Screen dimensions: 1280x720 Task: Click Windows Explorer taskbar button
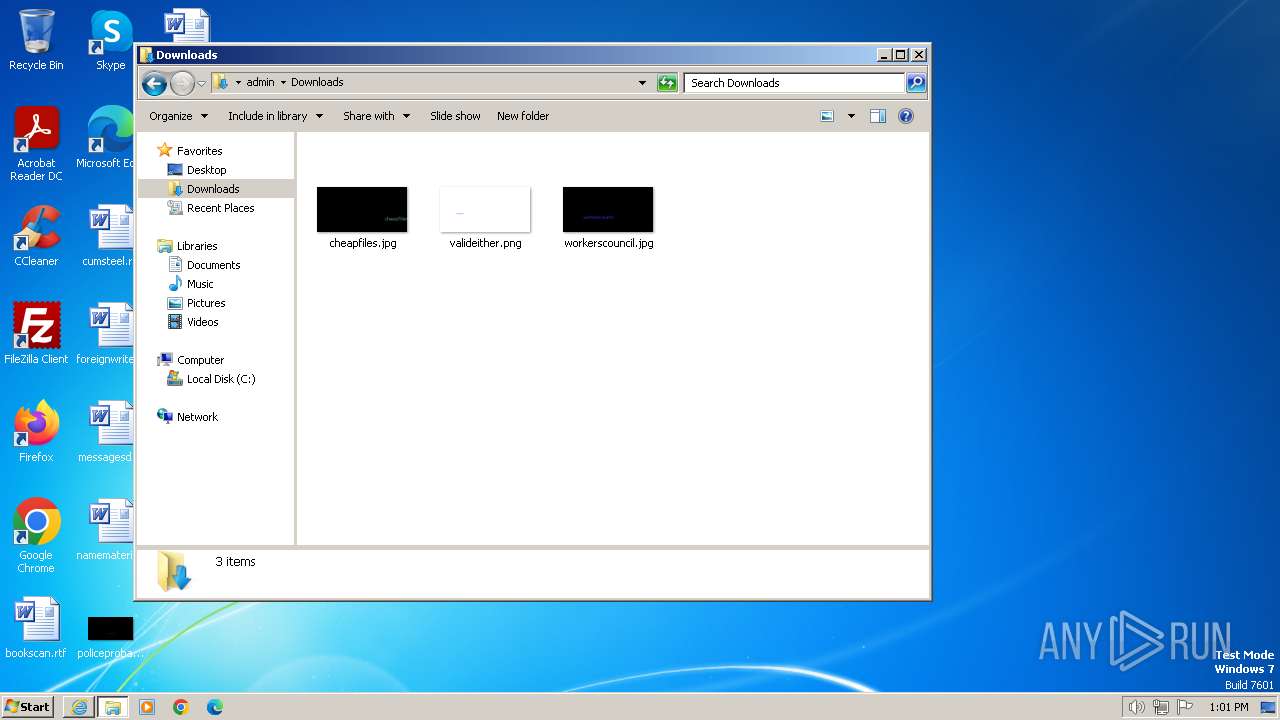113,707
